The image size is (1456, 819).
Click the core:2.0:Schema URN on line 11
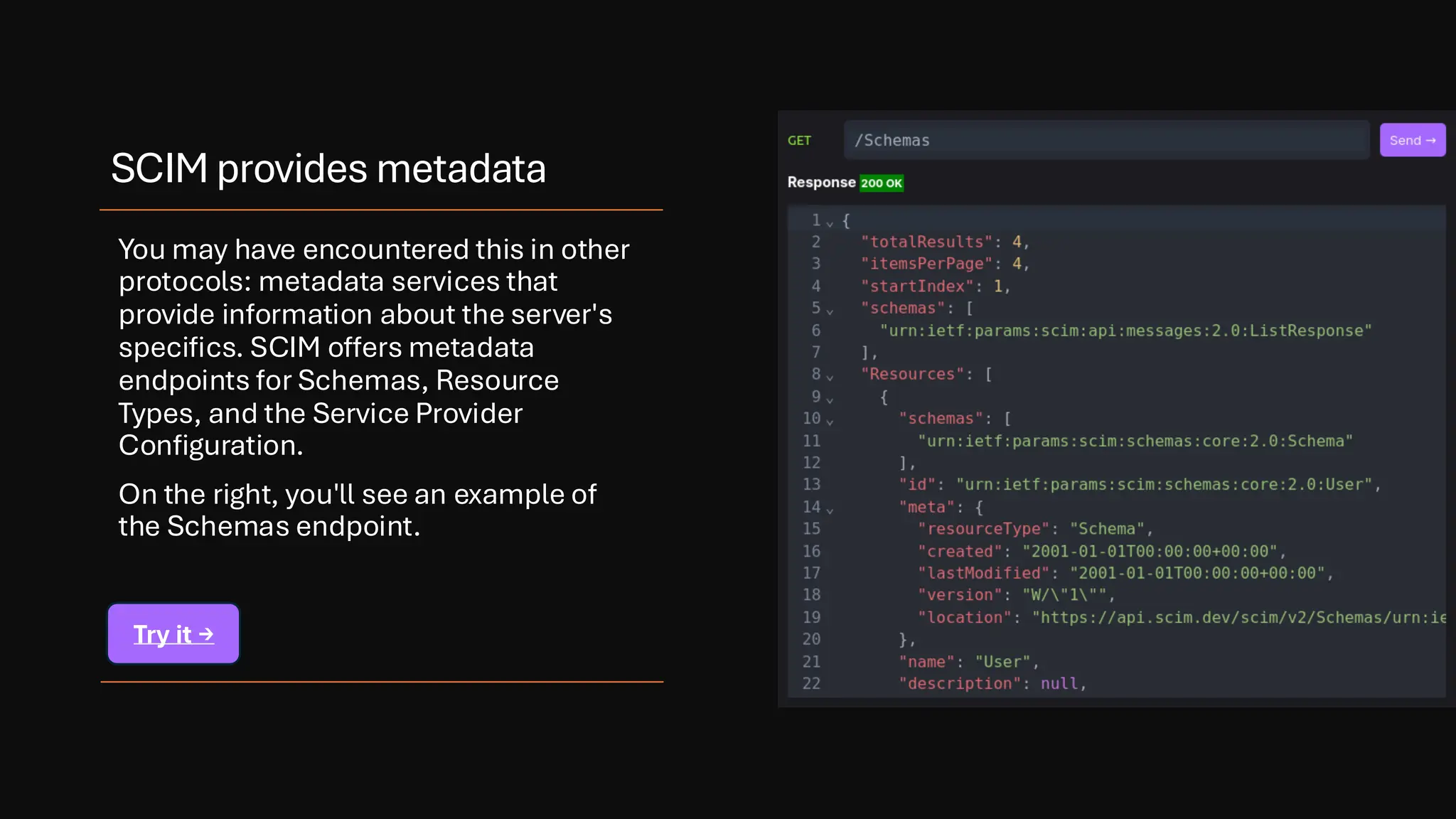click(1135, 441)
